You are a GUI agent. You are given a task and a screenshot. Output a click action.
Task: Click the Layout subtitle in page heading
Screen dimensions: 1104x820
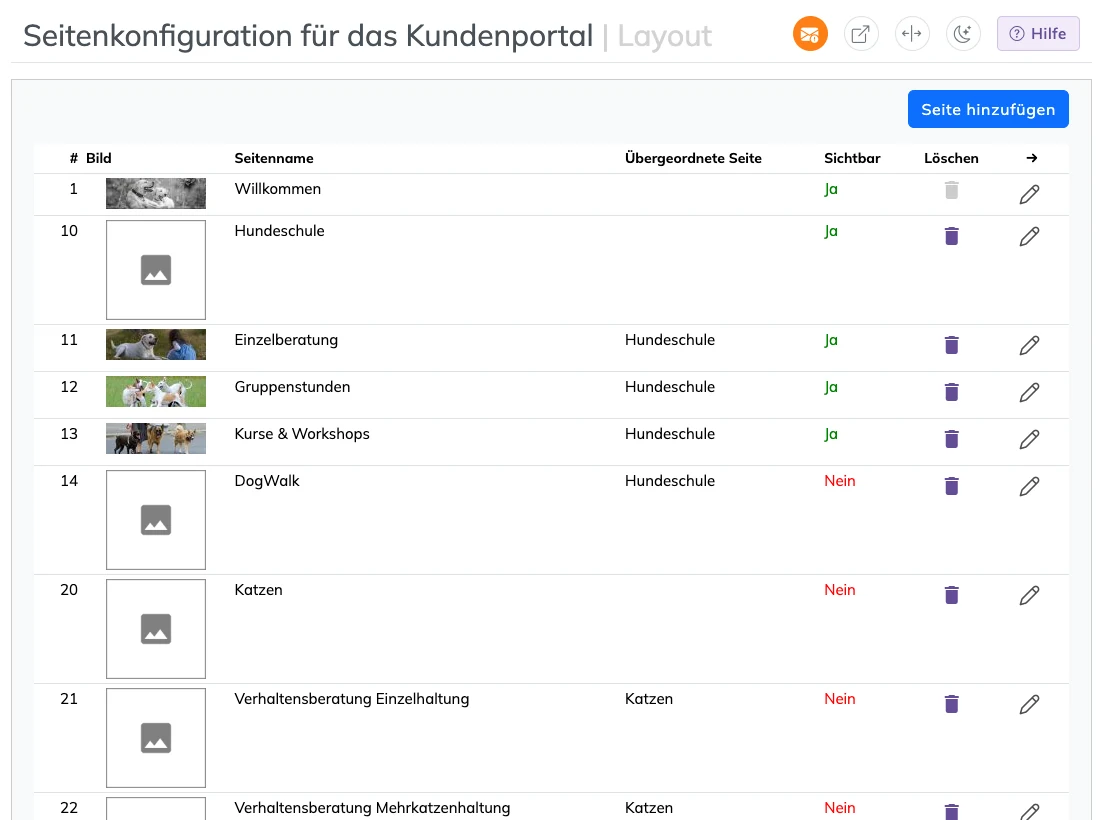(665, 36)
